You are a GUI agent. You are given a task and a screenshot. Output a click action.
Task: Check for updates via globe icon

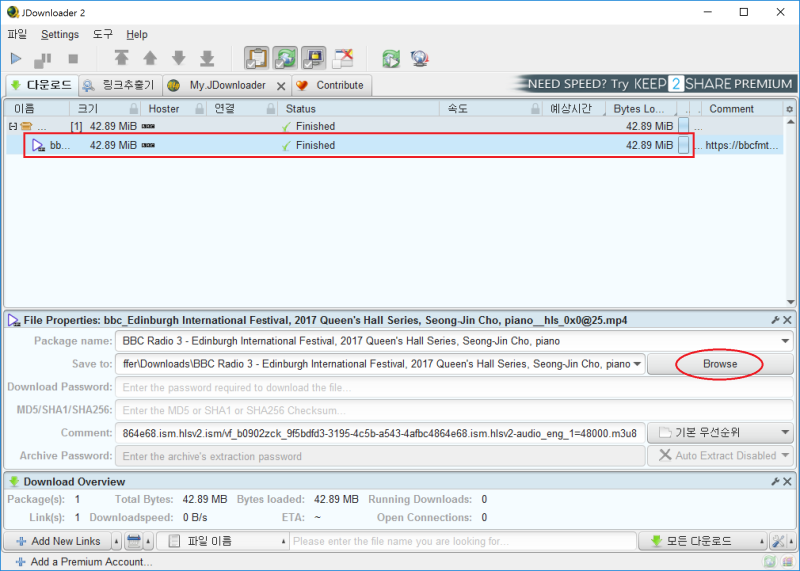420,59
